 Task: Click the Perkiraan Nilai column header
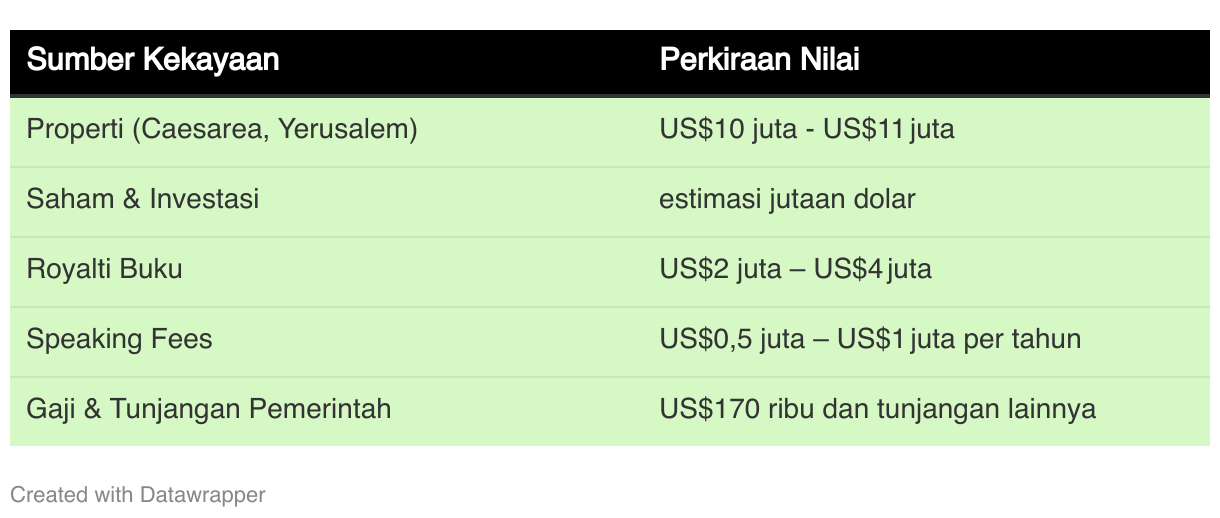[759, 60]
